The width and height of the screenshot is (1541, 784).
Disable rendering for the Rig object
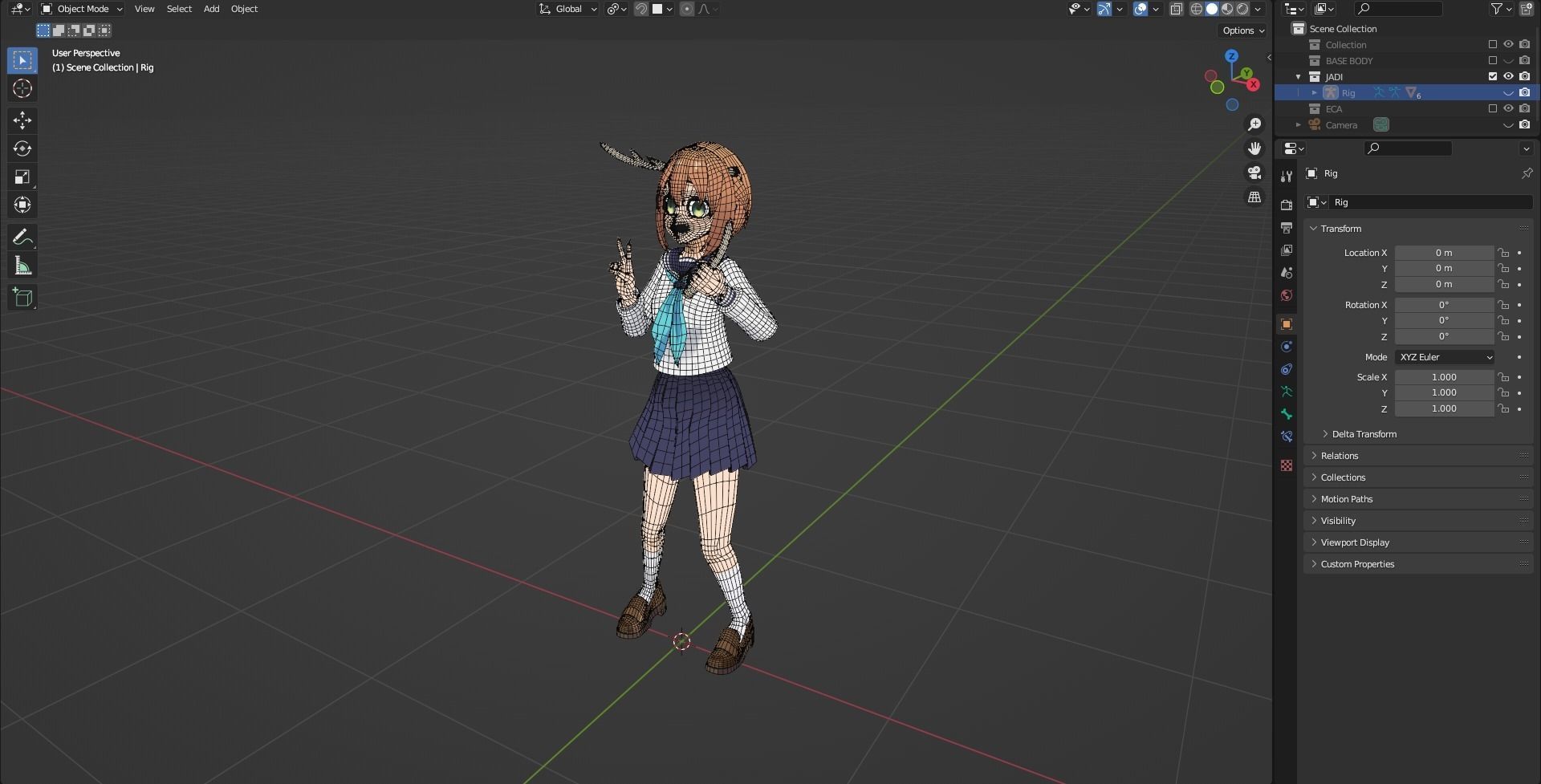1525,93
